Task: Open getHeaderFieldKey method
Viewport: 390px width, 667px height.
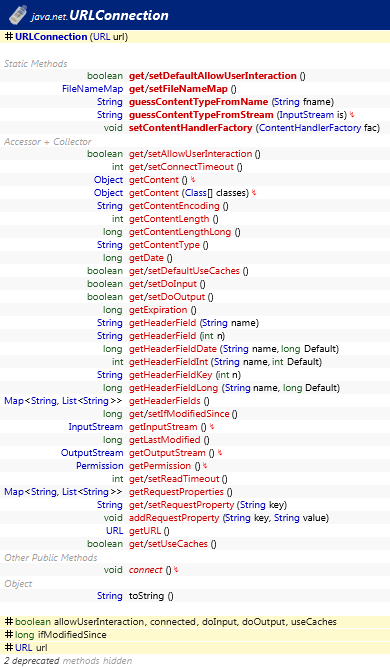Action: click(x=170, y=375)
